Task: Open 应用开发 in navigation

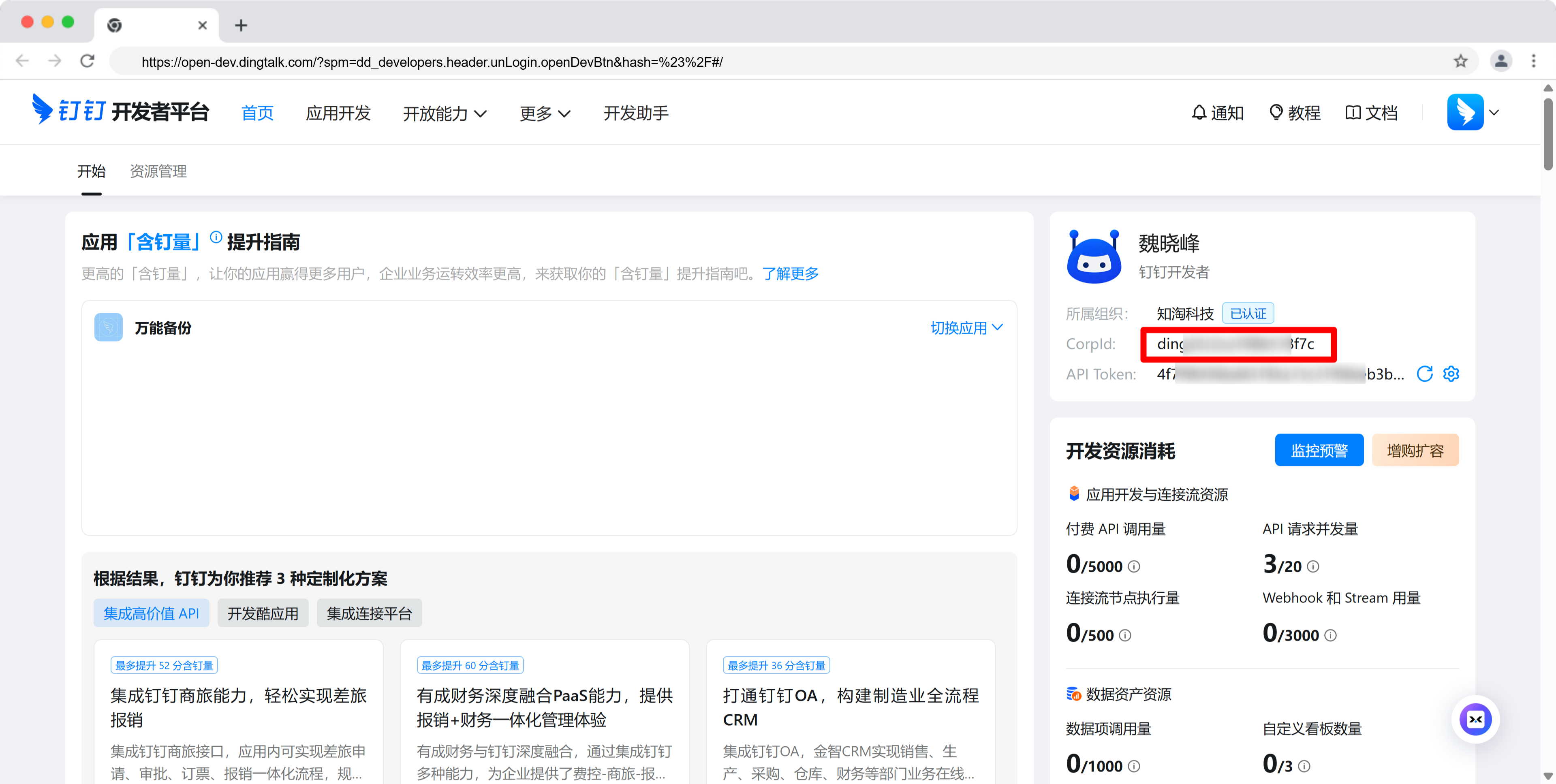Action: (x=338, y=113)
